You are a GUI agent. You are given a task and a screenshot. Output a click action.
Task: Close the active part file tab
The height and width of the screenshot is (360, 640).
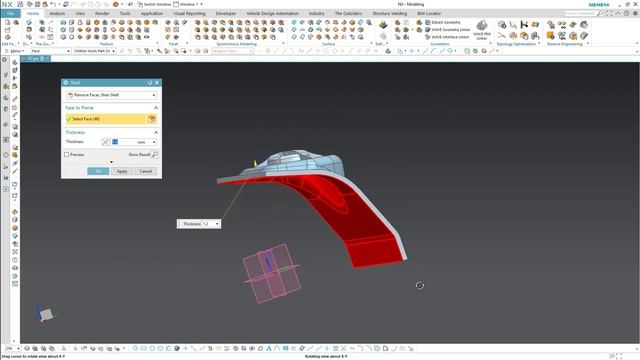pyautogui.click(x=47, y=59)
